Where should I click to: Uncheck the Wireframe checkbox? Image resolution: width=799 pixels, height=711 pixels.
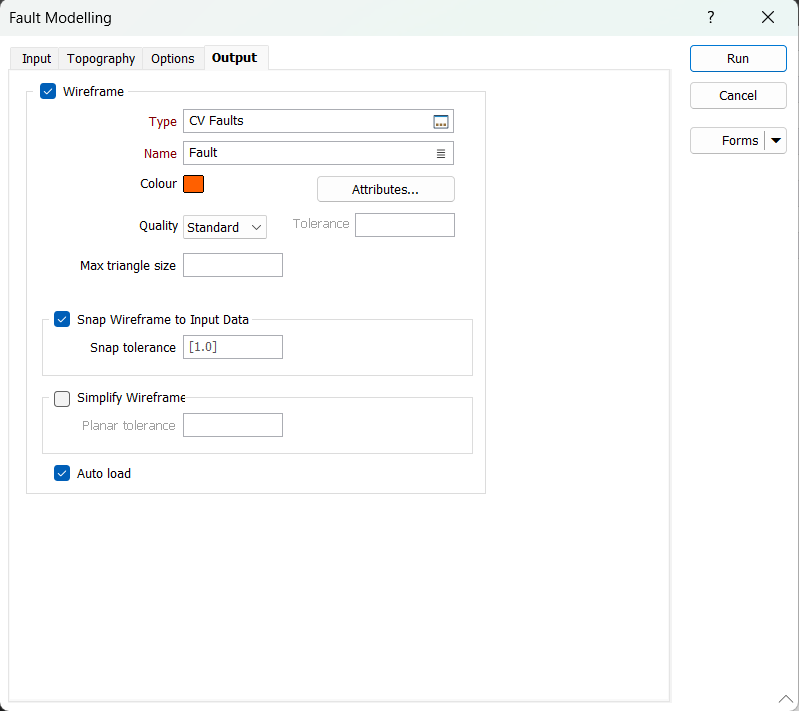[x=48, y=91]
